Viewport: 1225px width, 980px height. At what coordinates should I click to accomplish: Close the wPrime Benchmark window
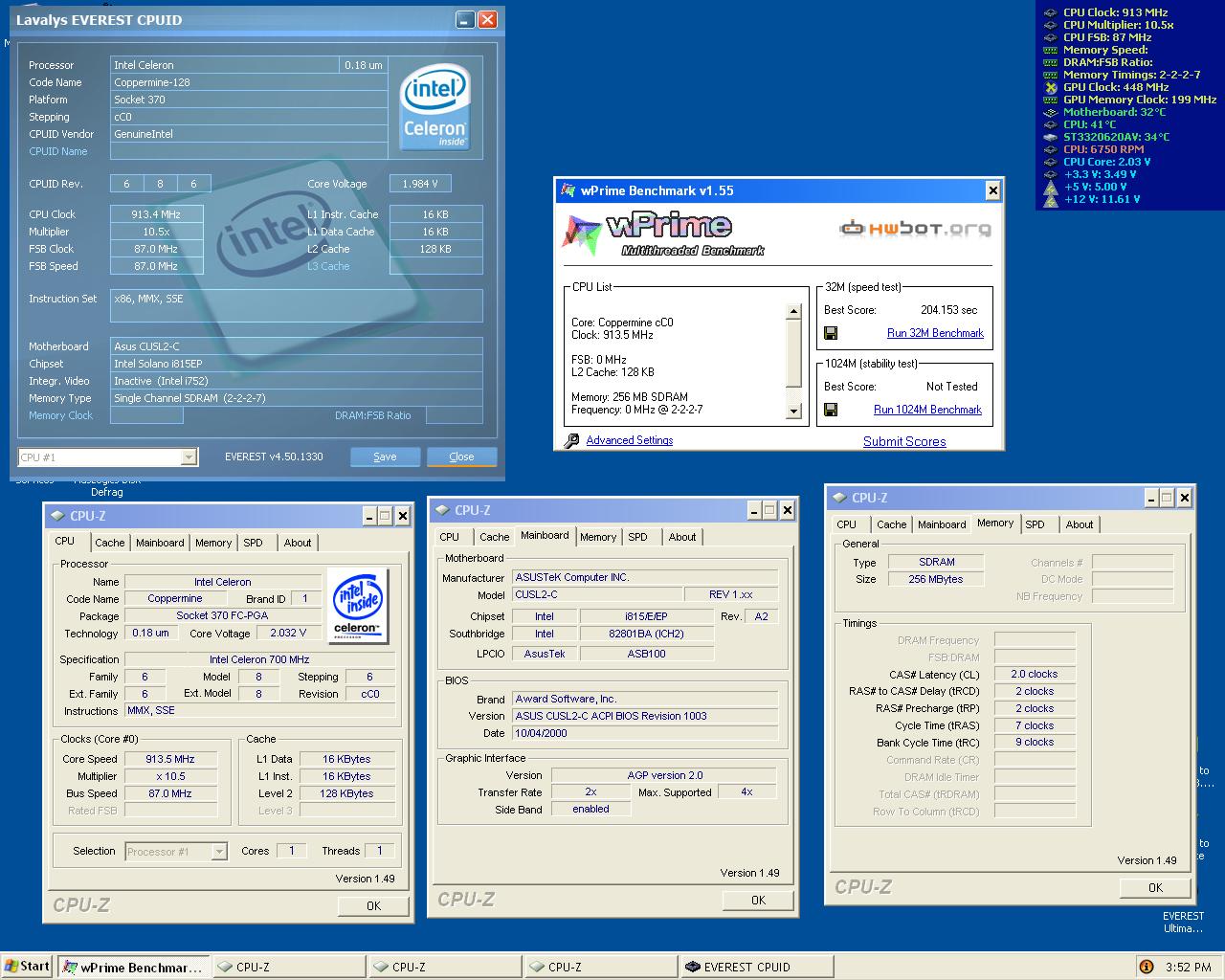click(993, 190)
